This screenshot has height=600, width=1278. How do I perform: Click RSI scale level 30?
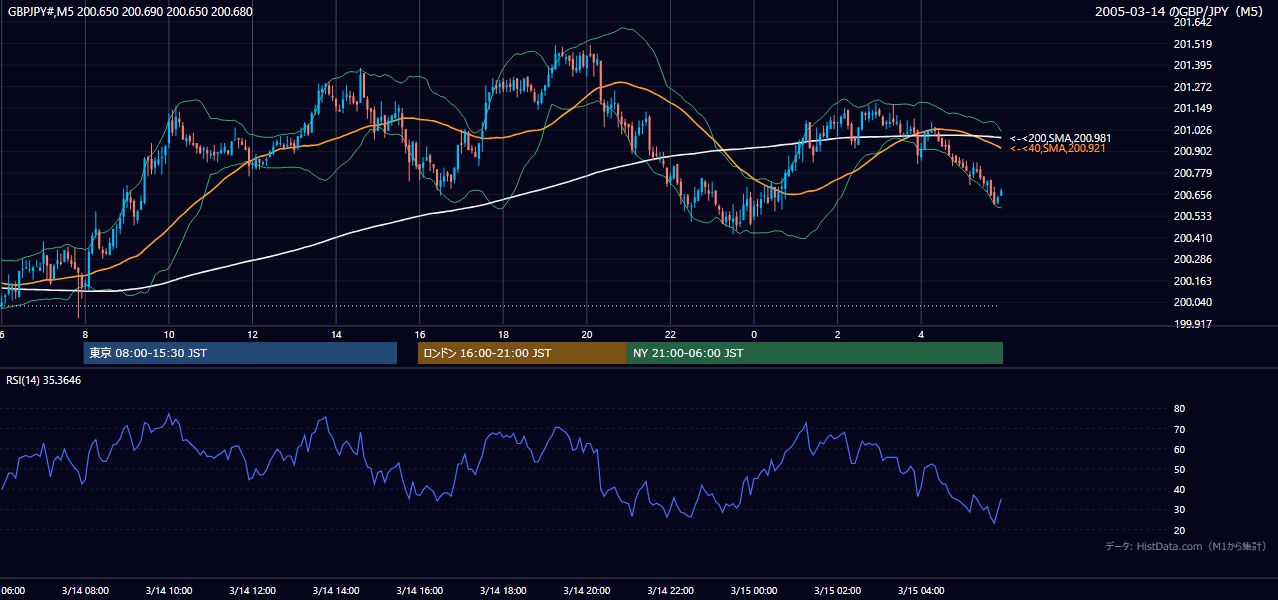tap(1179, 510)
